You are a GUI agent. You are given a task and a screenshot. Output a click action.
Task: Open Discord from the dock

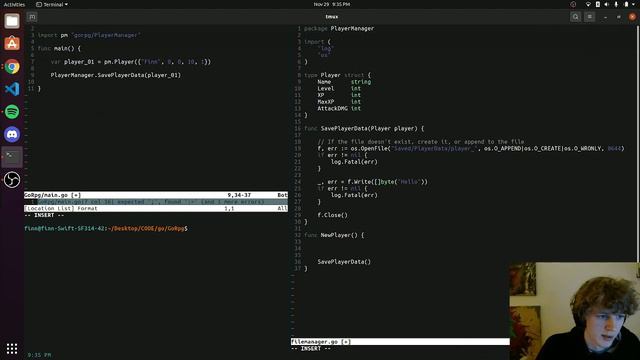point(12,134)
